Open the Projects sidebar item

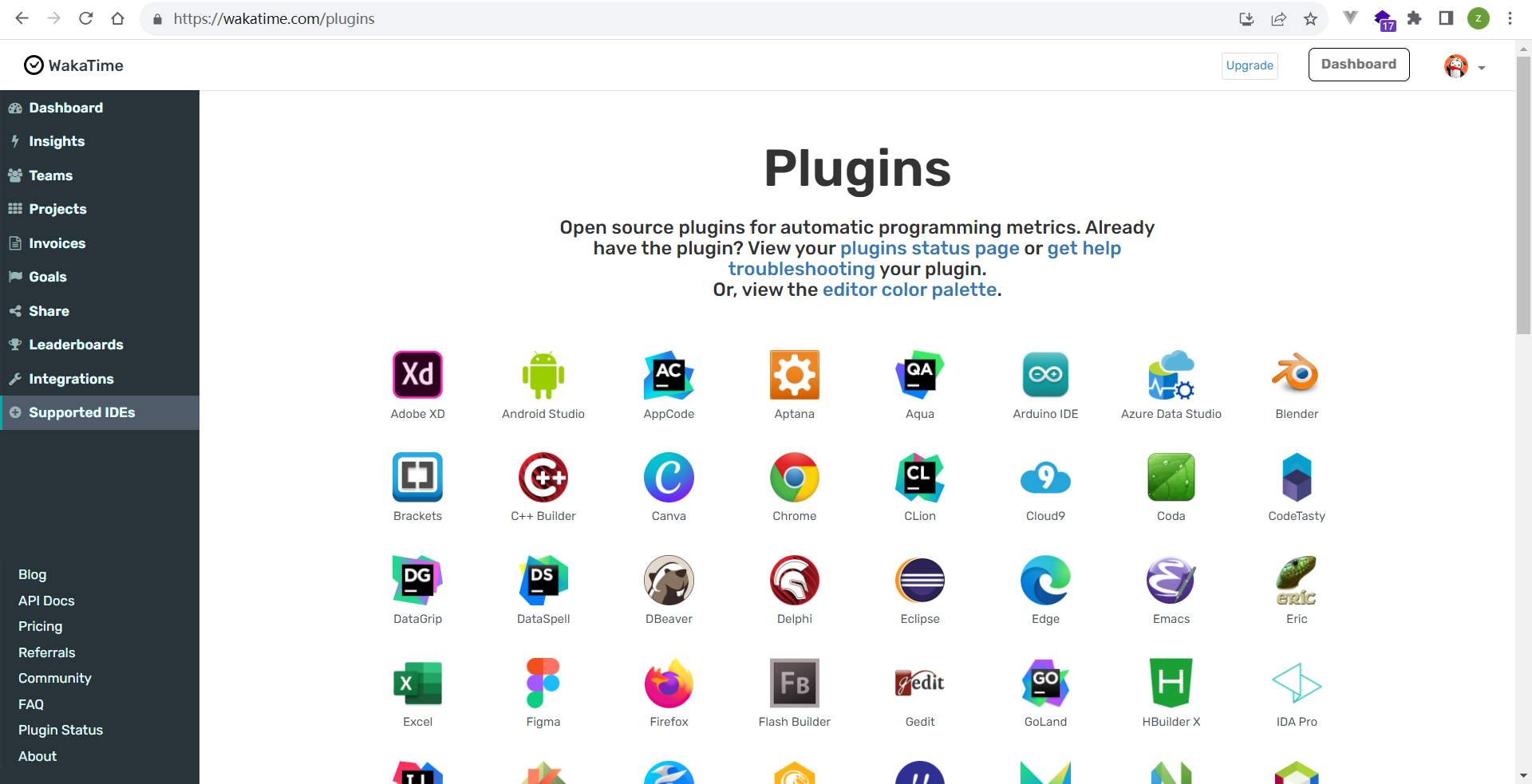tap(100, 209)
